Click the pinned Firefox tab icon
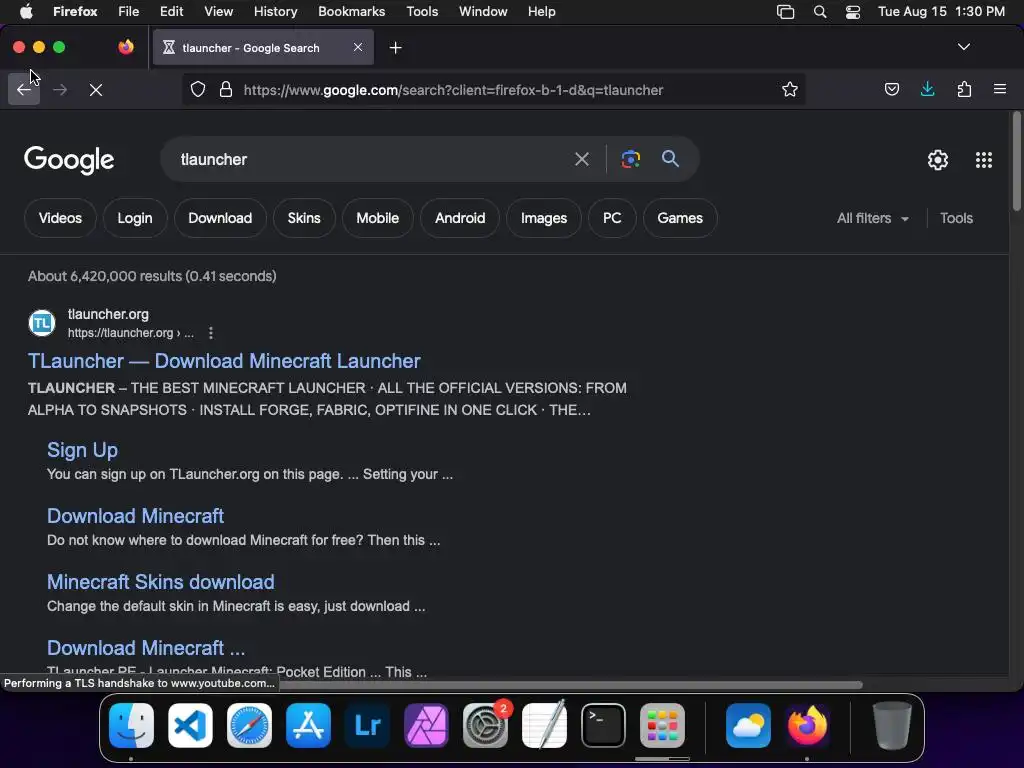This screenshot has height=768, width=1024. coord(126,47)
